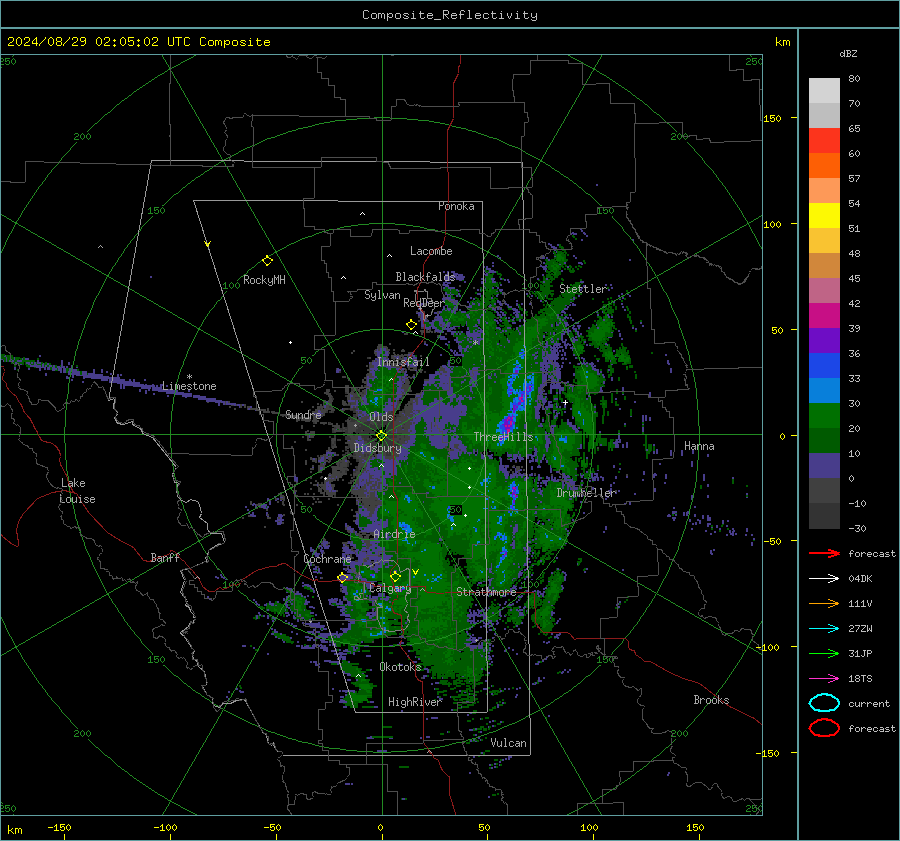Click the 20 dBZ green color swatch
Viewport: 900px width, 841px height.
[824, 416]
